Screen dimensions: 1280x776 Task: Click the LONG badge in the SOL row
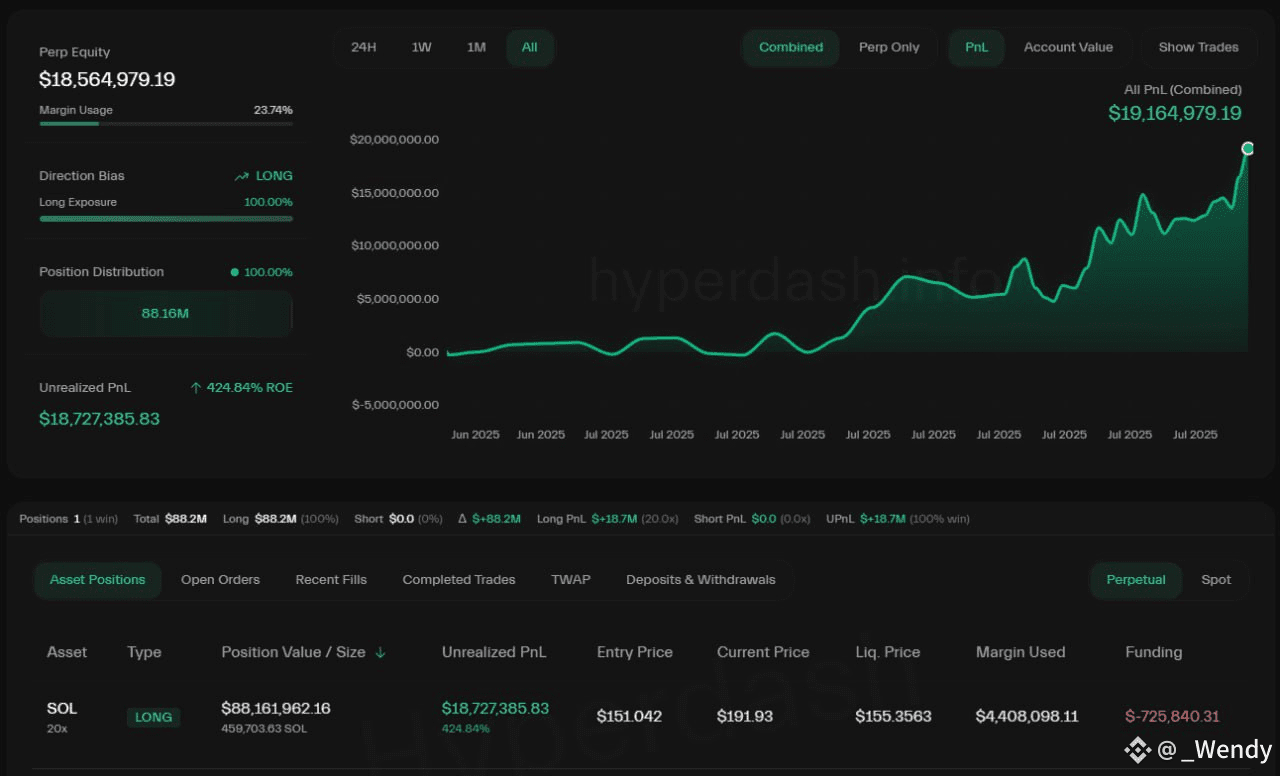tap(153, 717)
